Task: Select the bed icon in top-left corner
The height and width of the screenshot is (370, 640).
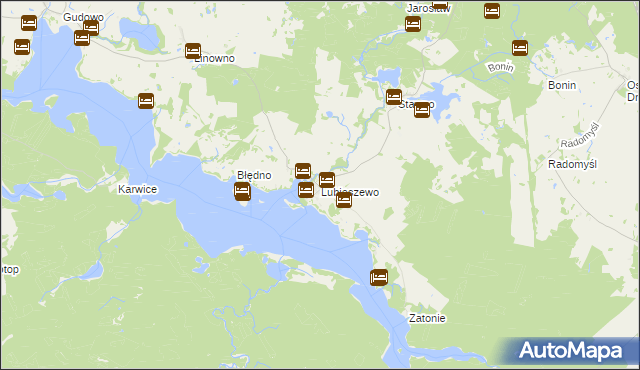Action: pyautogui.click(x=29, y=23)
